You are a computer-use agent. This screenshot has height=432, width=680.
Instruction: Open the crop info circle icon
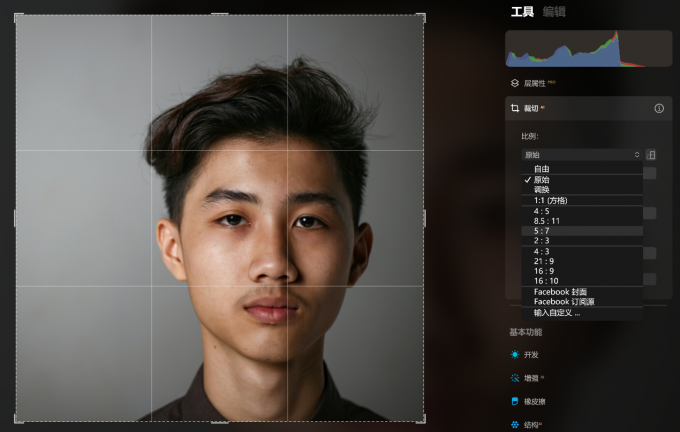coord(659,108)
